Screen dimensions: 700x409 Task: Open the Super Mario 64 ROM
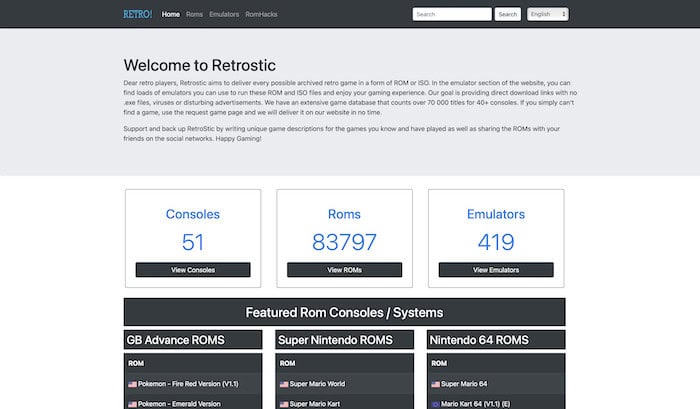pos(464,384)
